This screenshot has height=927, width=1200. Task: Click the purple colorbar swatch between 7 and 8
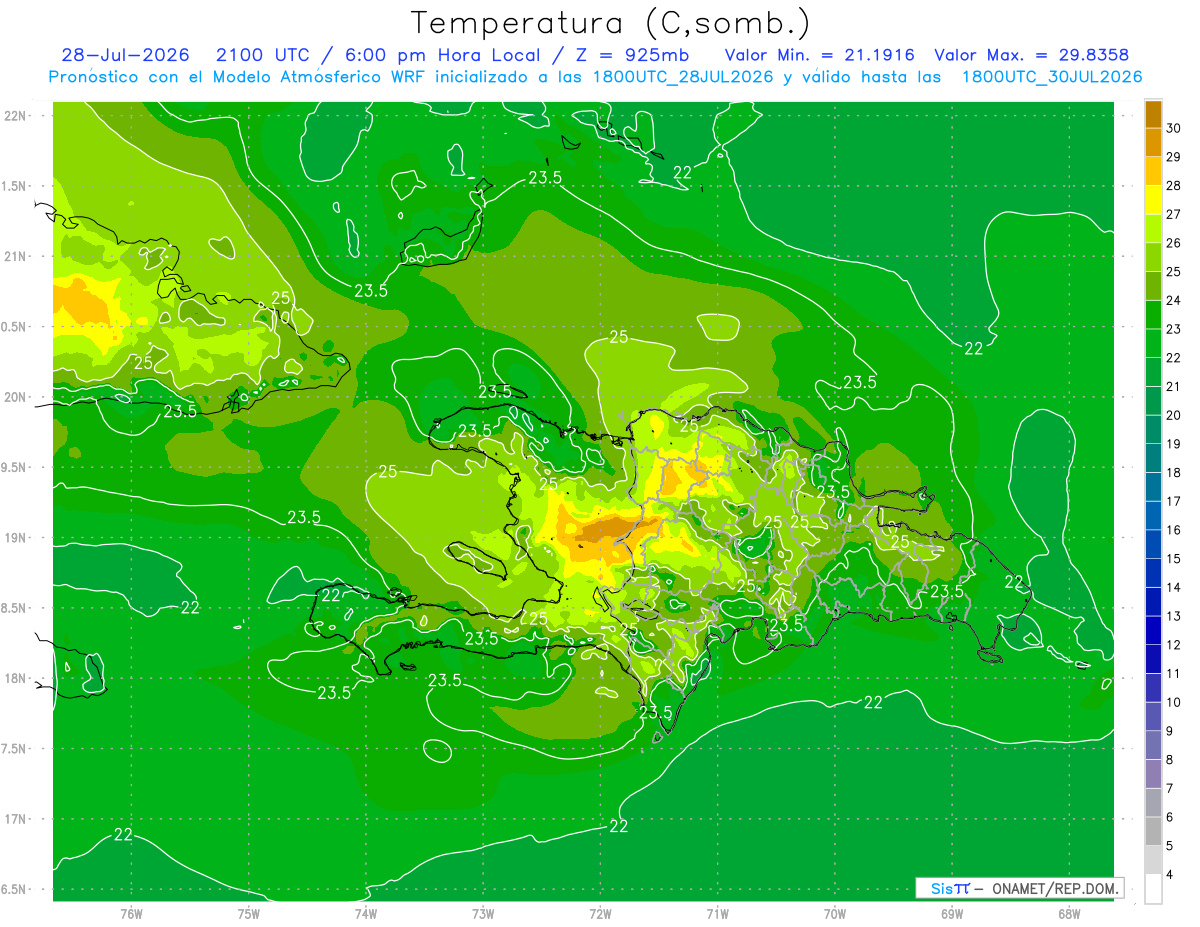1153,774
